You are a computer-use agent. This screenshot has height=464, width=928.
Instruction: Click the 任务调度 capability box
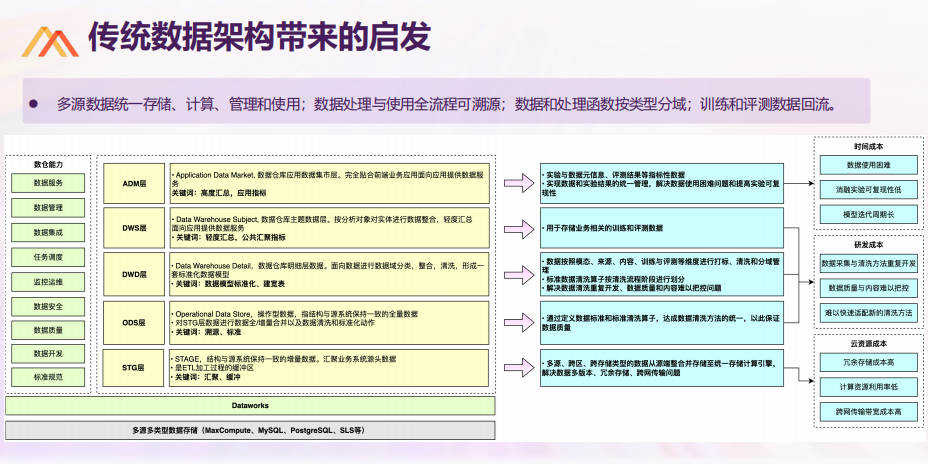48,257
